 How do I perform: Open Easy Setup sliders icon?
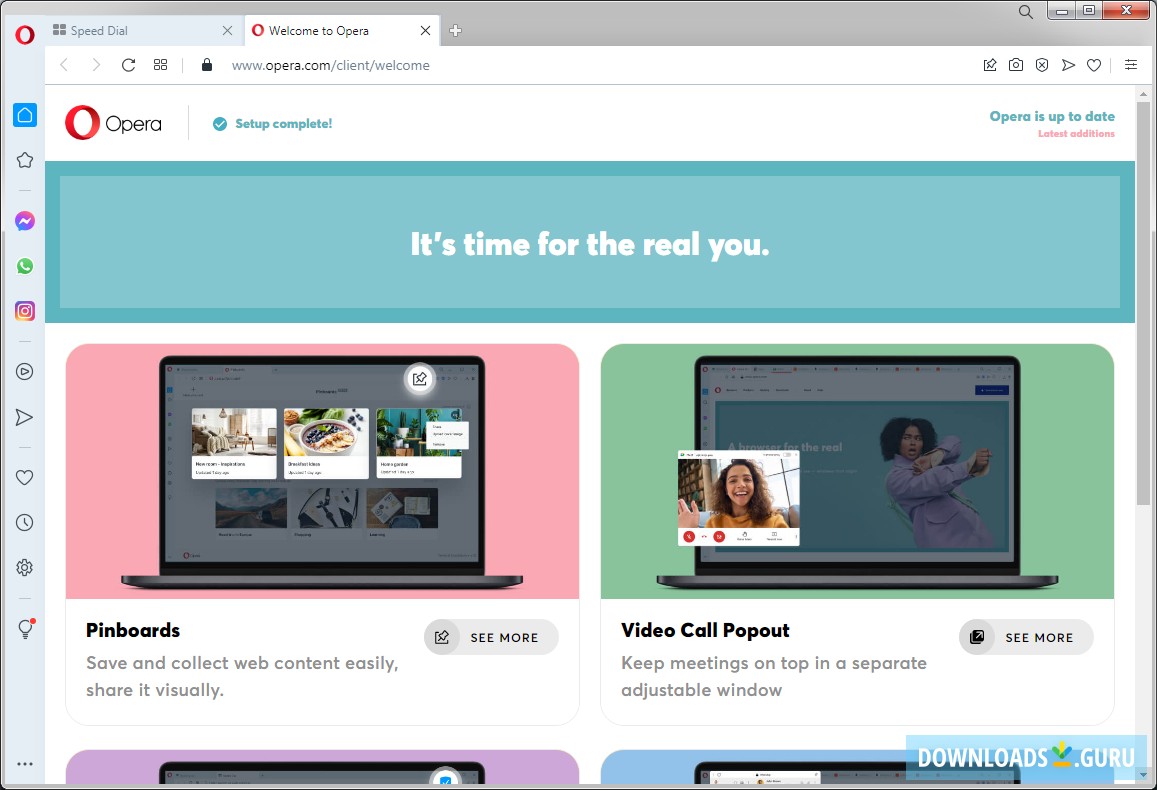tap(1130, 65)
